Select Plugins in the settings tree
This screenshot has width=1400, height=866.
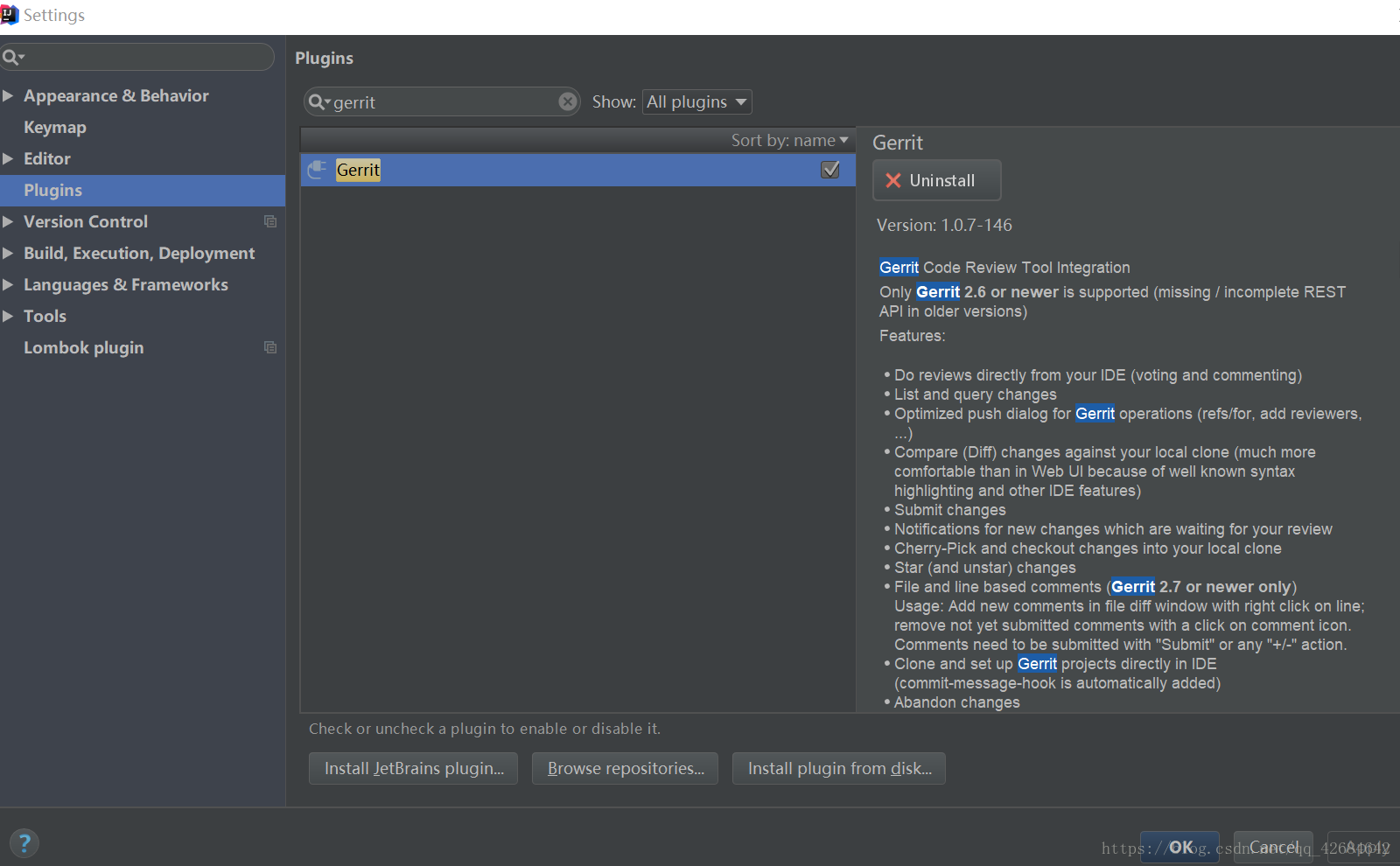[143, 191]
